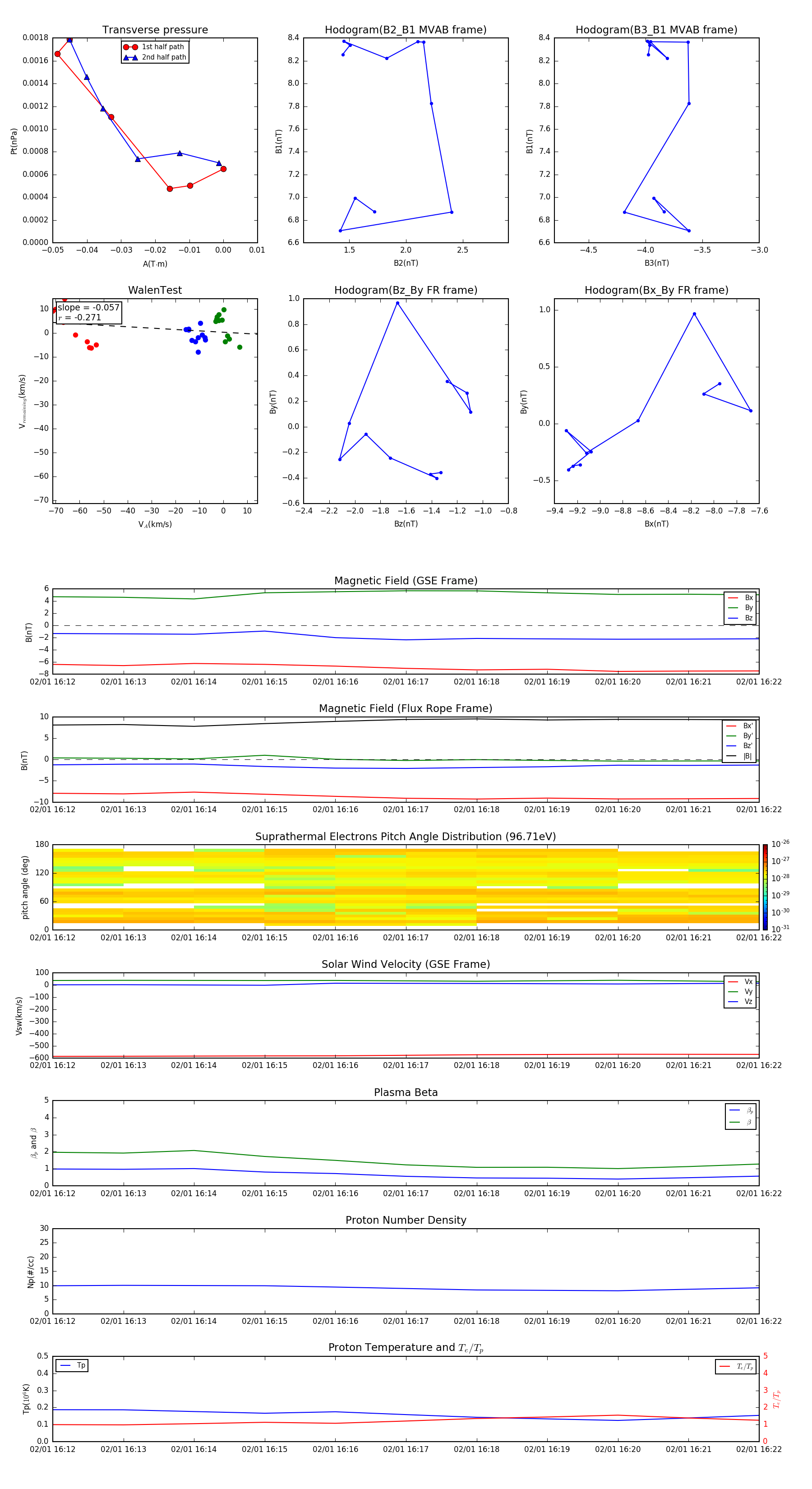812x1489 pixels.
Task: Click the Vx entry in velocity legend
Action: coord(740,981)
